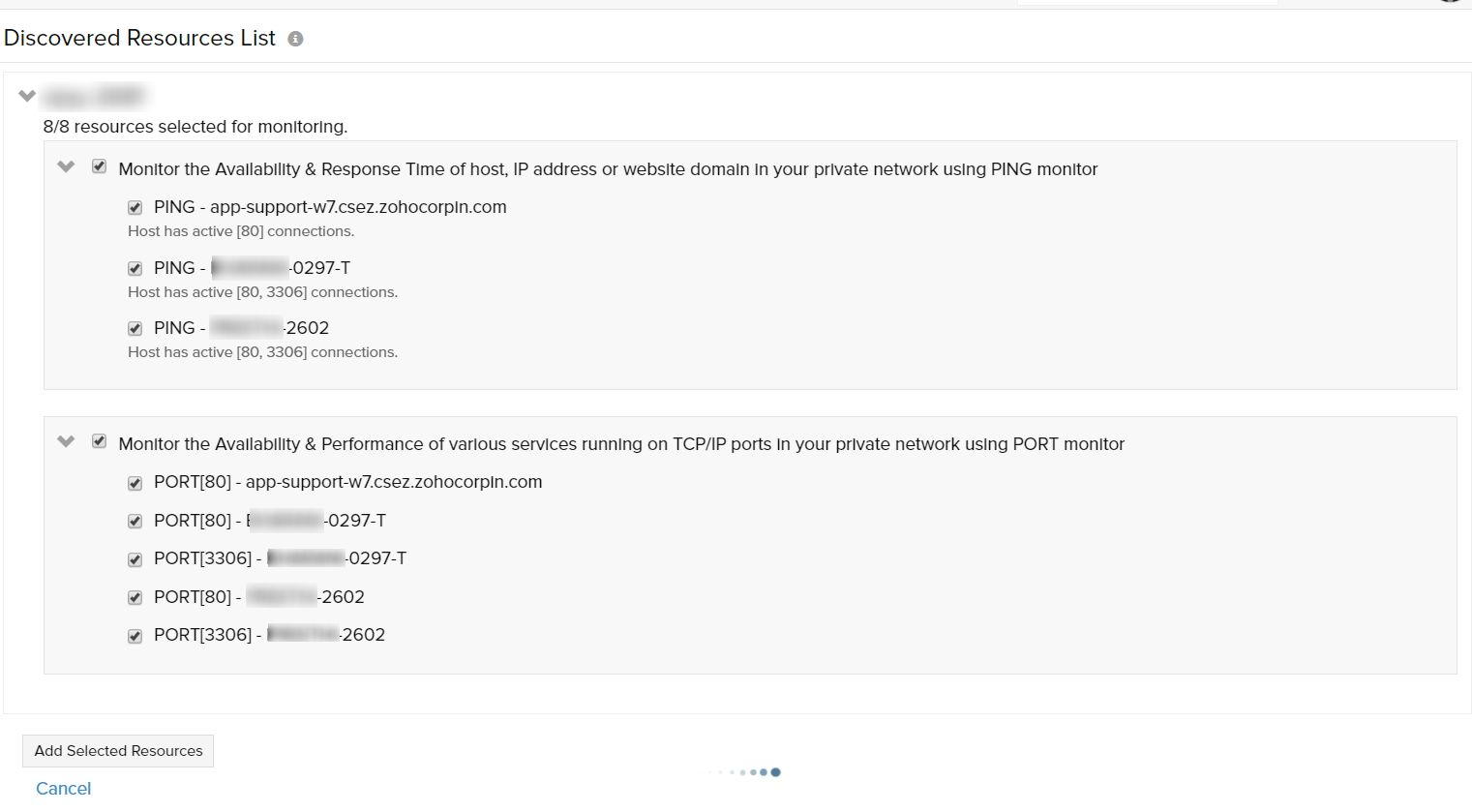Click the PORT monitor section description text
1472x812 pixels.
pyautogui.click(x=621, y=444)
